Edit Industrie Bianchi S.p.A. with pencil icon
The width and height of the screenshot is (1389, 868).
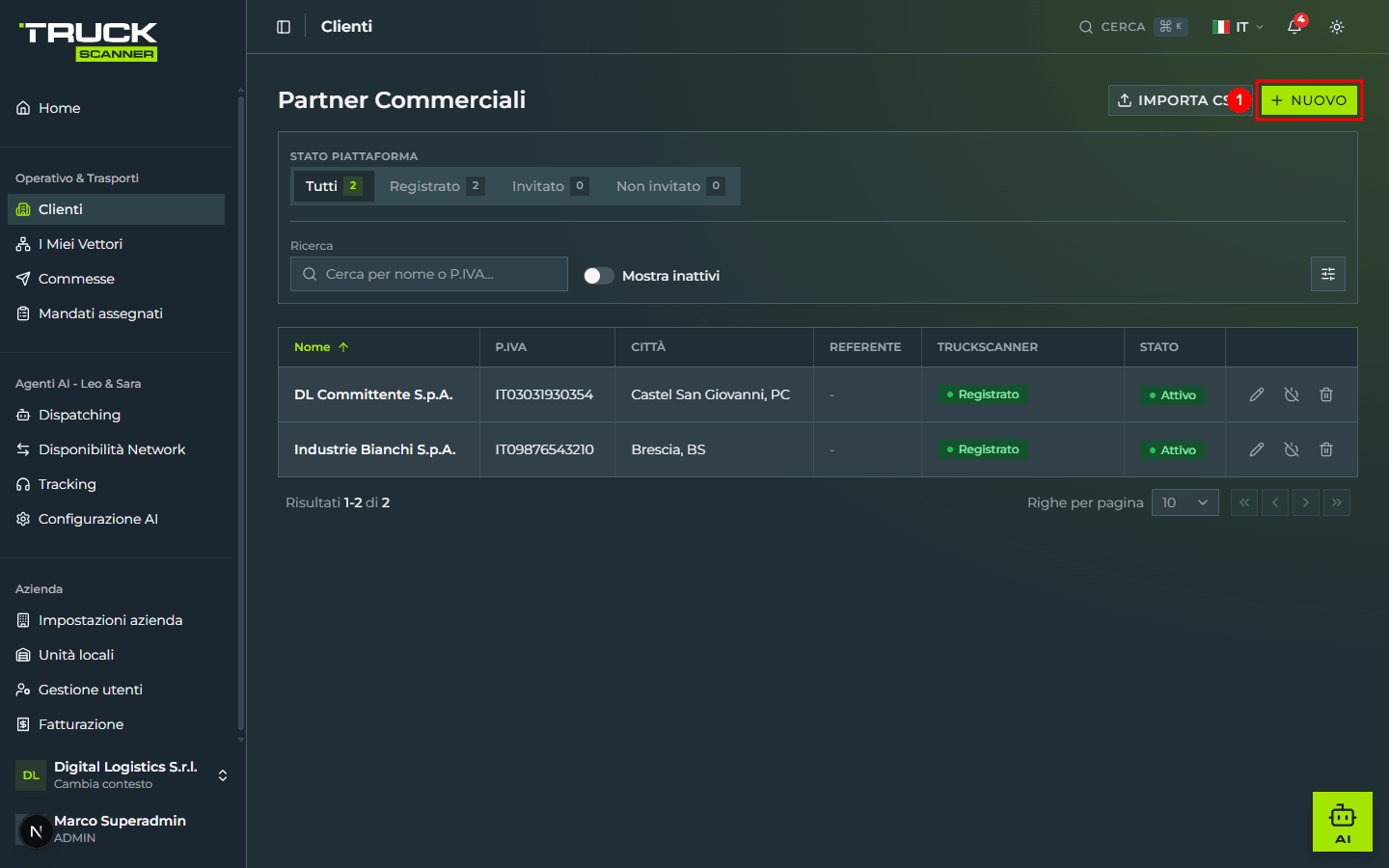coord(1257,449)
